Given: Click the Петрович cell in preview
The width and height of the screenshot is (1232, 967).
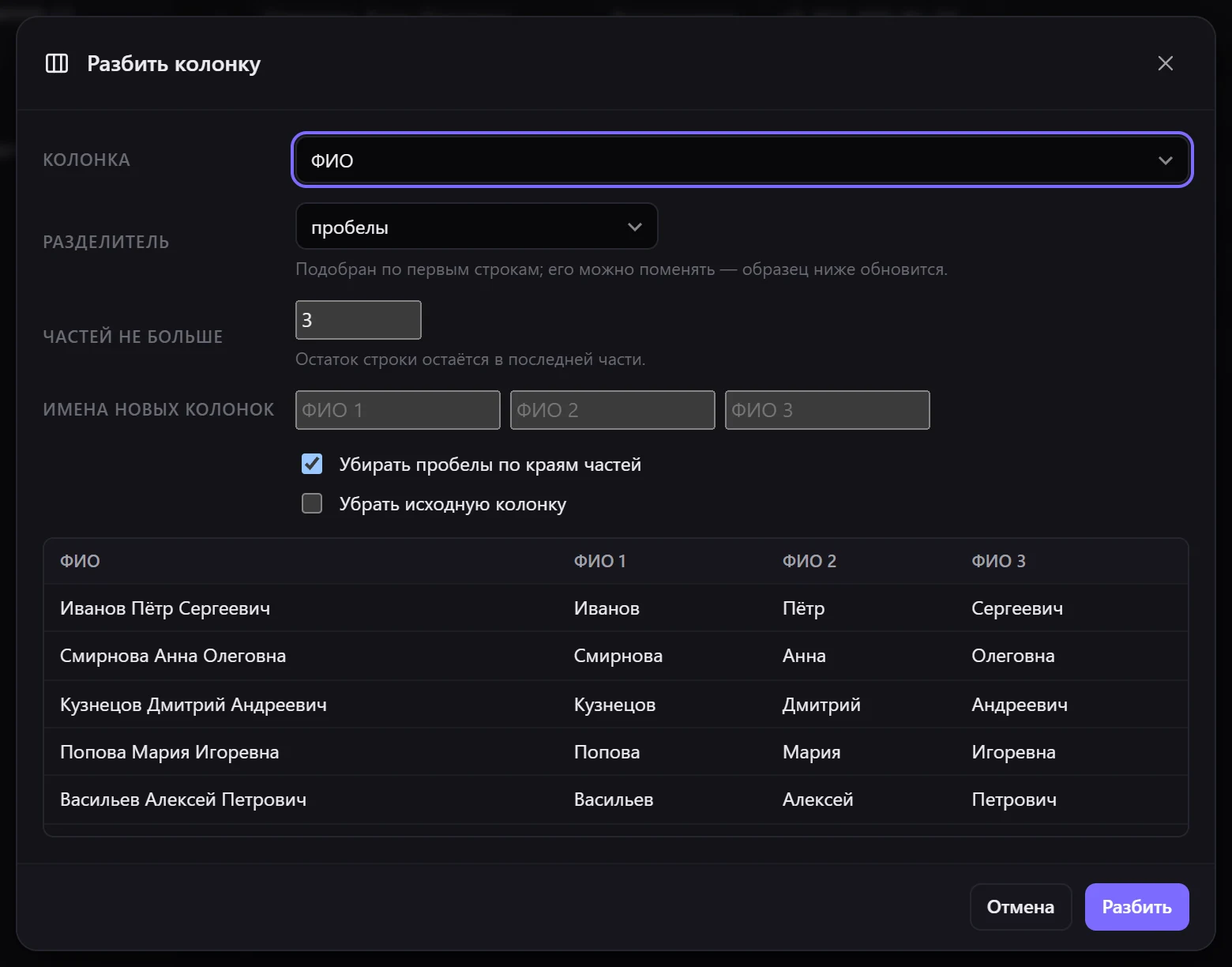Looking at the screenshot, I should (x=1014, y=800).
